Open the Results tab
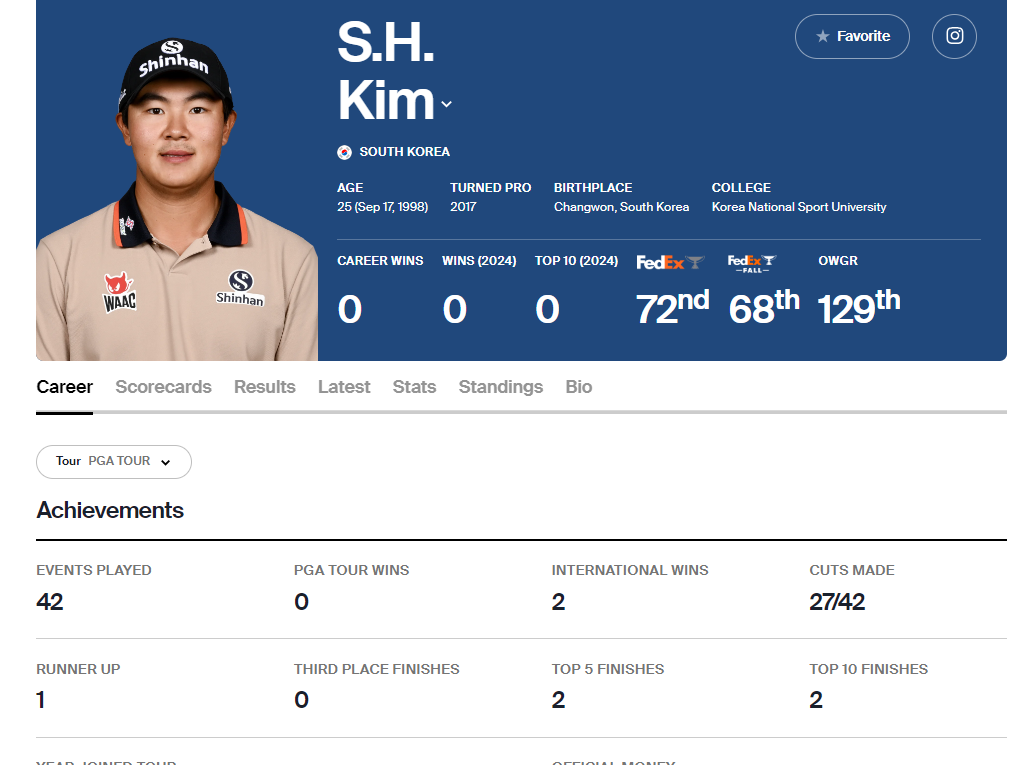The width and height of the screenshot is (1022, 765). point(265,387)
